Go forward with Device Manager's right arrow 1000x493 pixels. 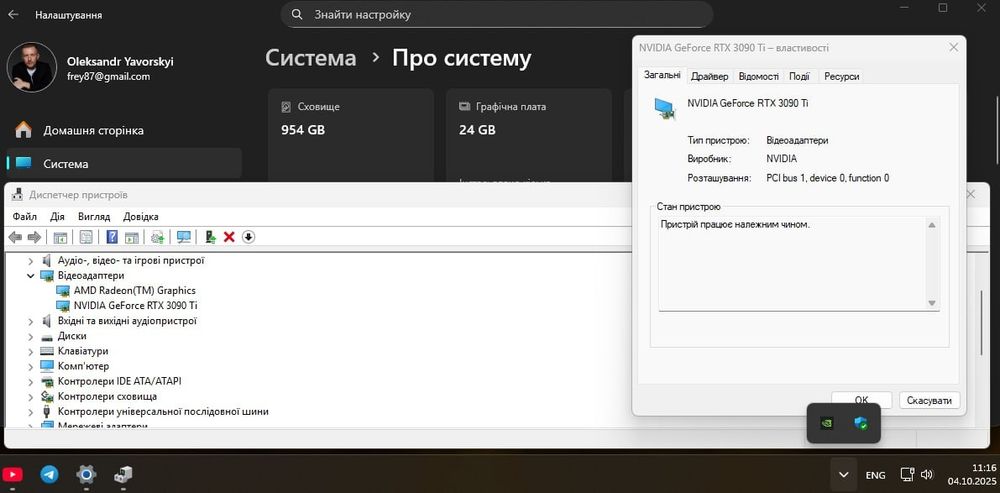(34, 237)
